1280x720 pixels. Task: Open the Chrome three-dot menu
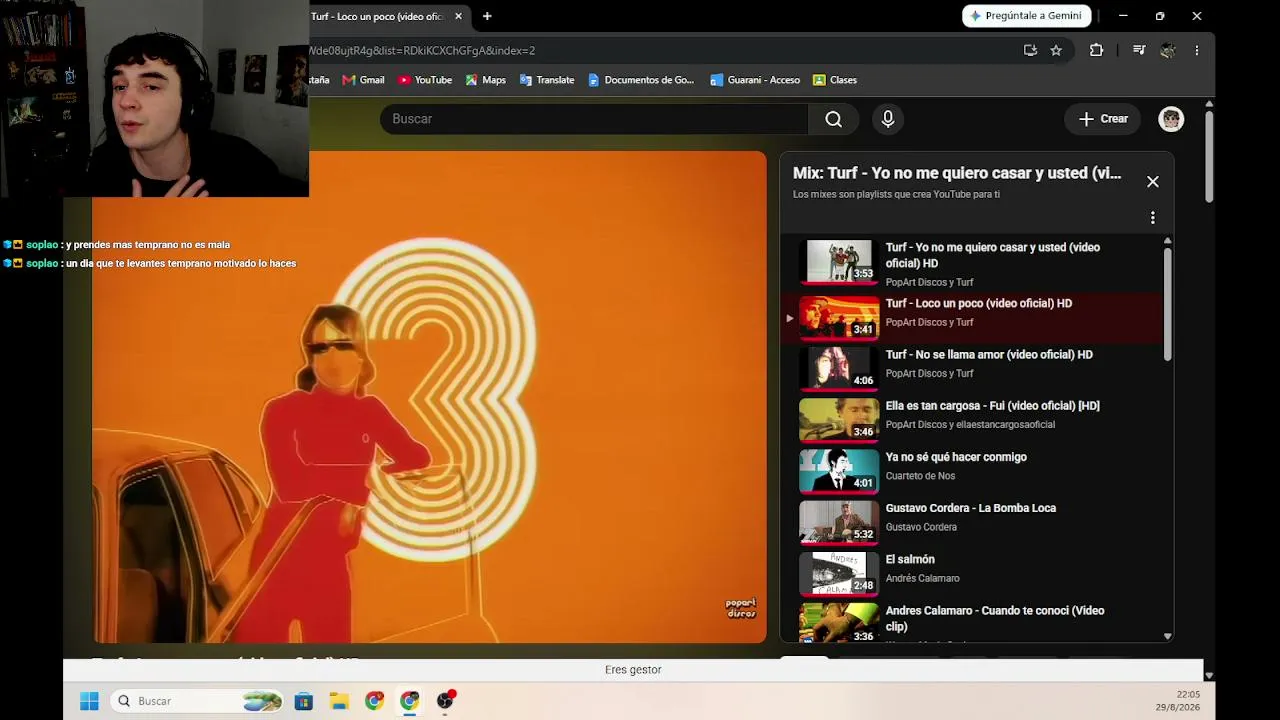[1197, 50]
